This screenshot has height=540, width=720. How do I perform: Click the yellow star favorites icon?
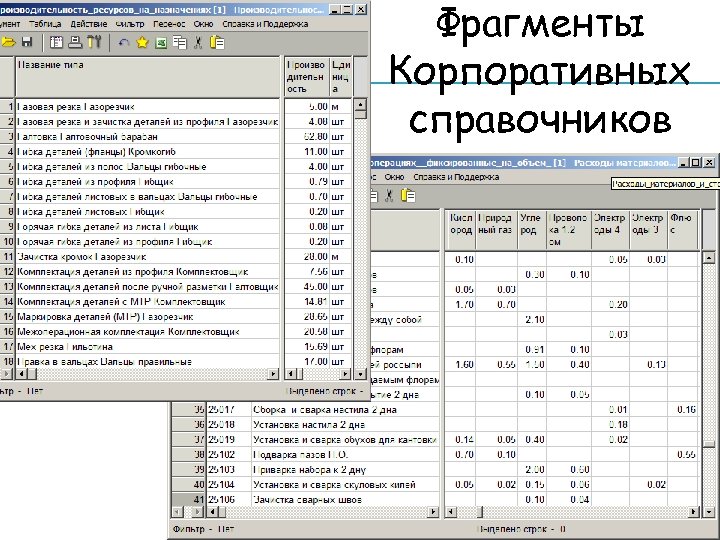pos(142,43)
